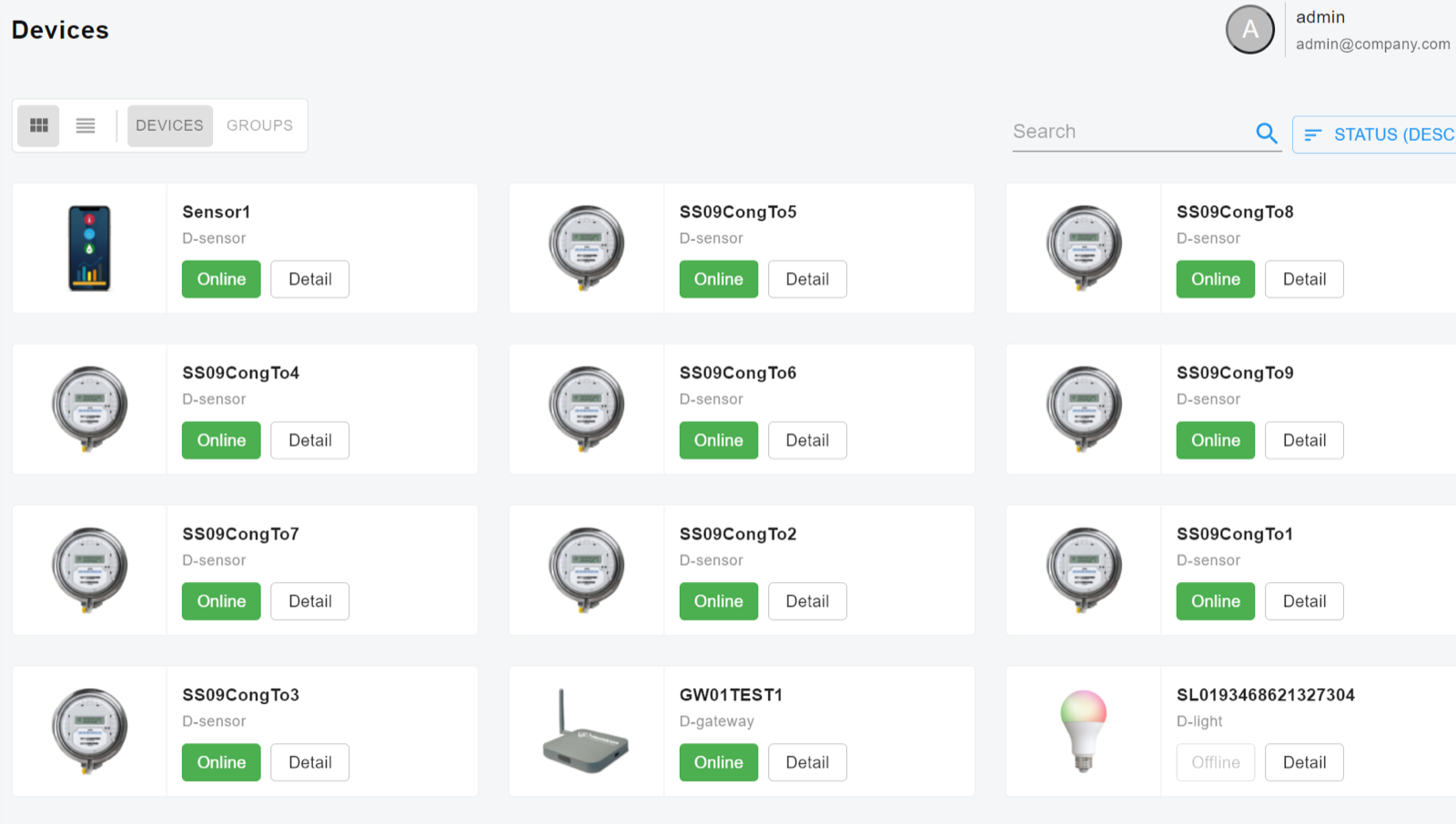Click the Sensor1 device name

pyautogui.click(x=216, y=212)
